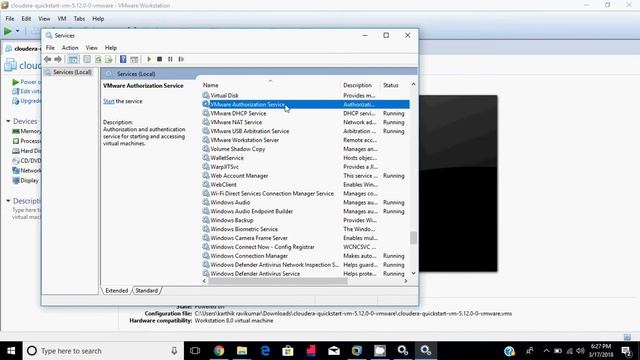Select the Volume Shadow Copy row

305,149
